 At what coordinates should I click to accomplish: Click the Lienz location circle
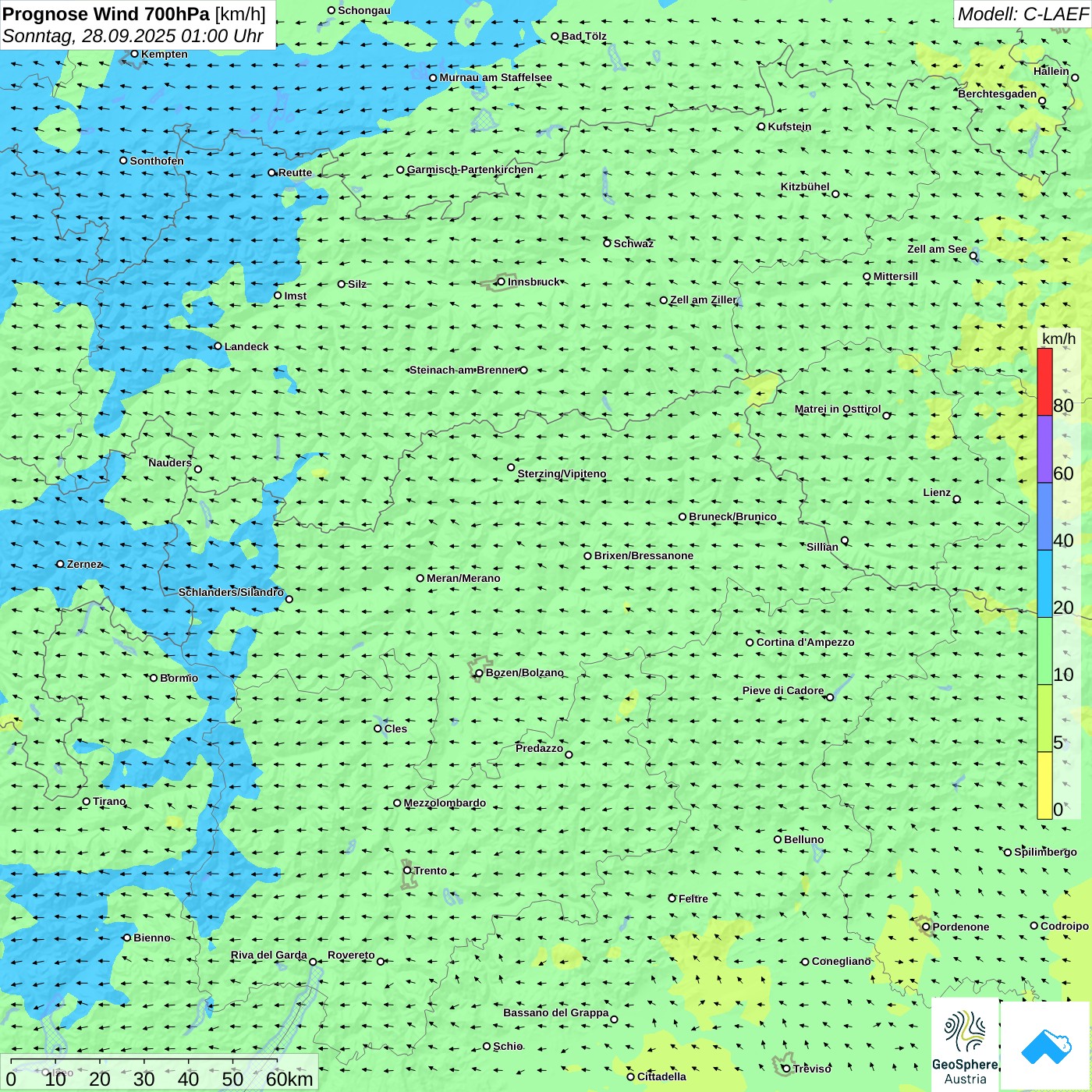click(x=957, y=499)
